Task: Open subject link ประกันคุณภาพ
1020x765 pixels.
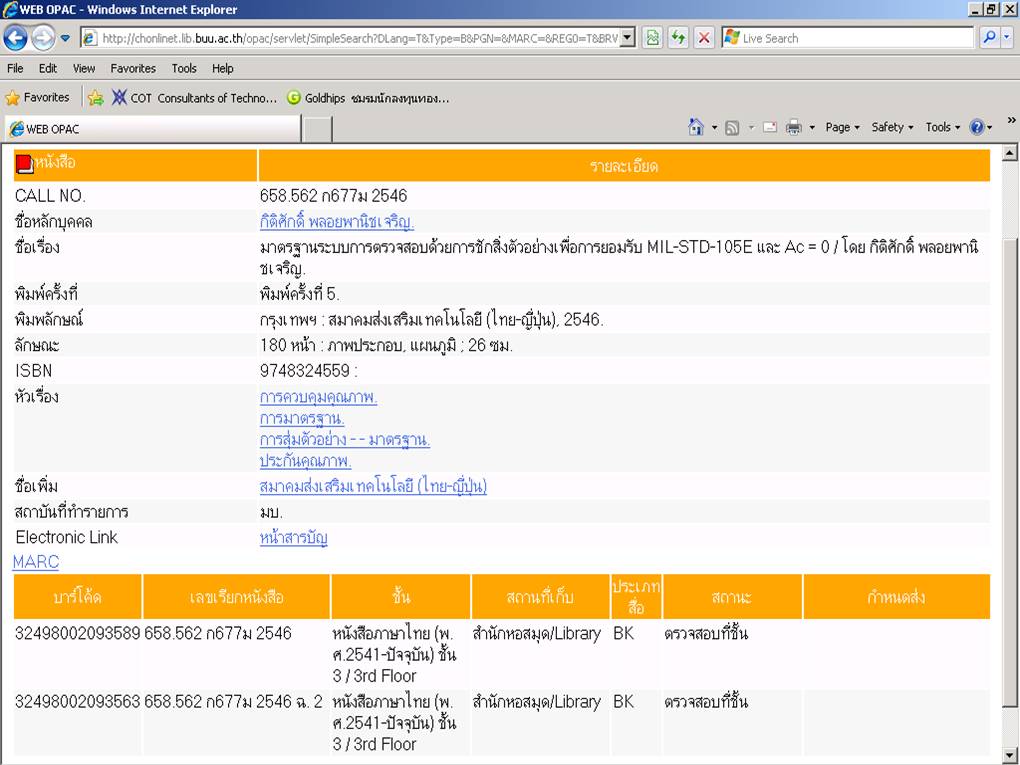Action: click(x=305, y=461)
